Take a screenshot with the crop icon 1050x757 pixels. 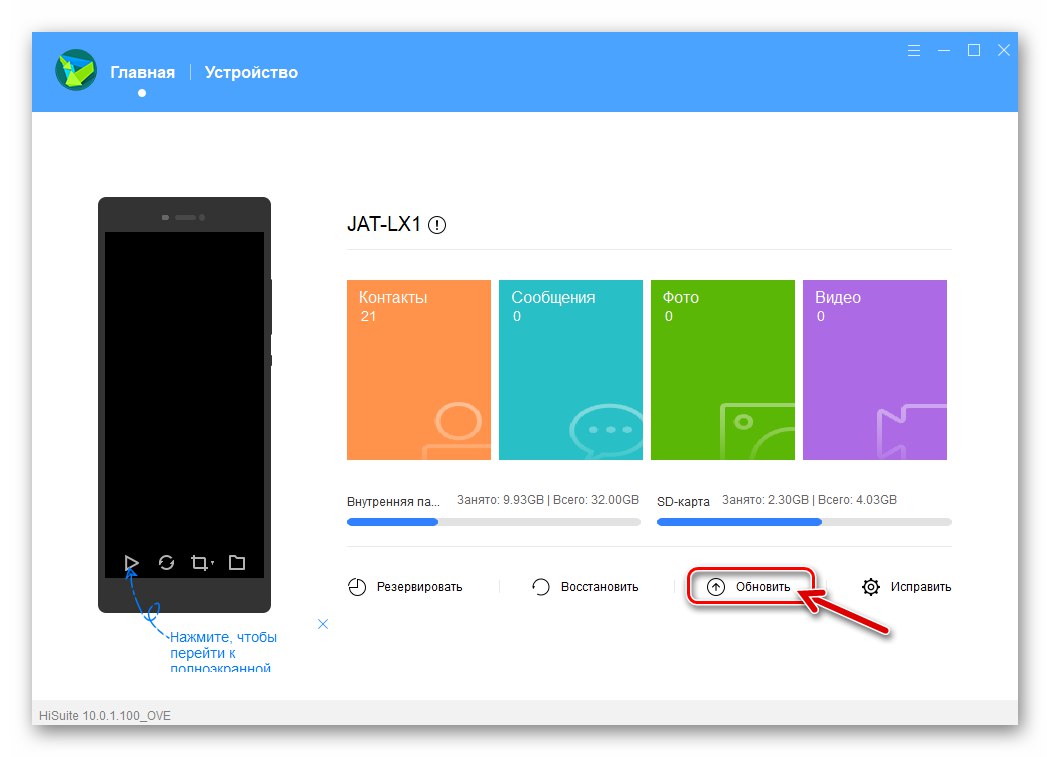pyautogui.click(x=201, y=563)
